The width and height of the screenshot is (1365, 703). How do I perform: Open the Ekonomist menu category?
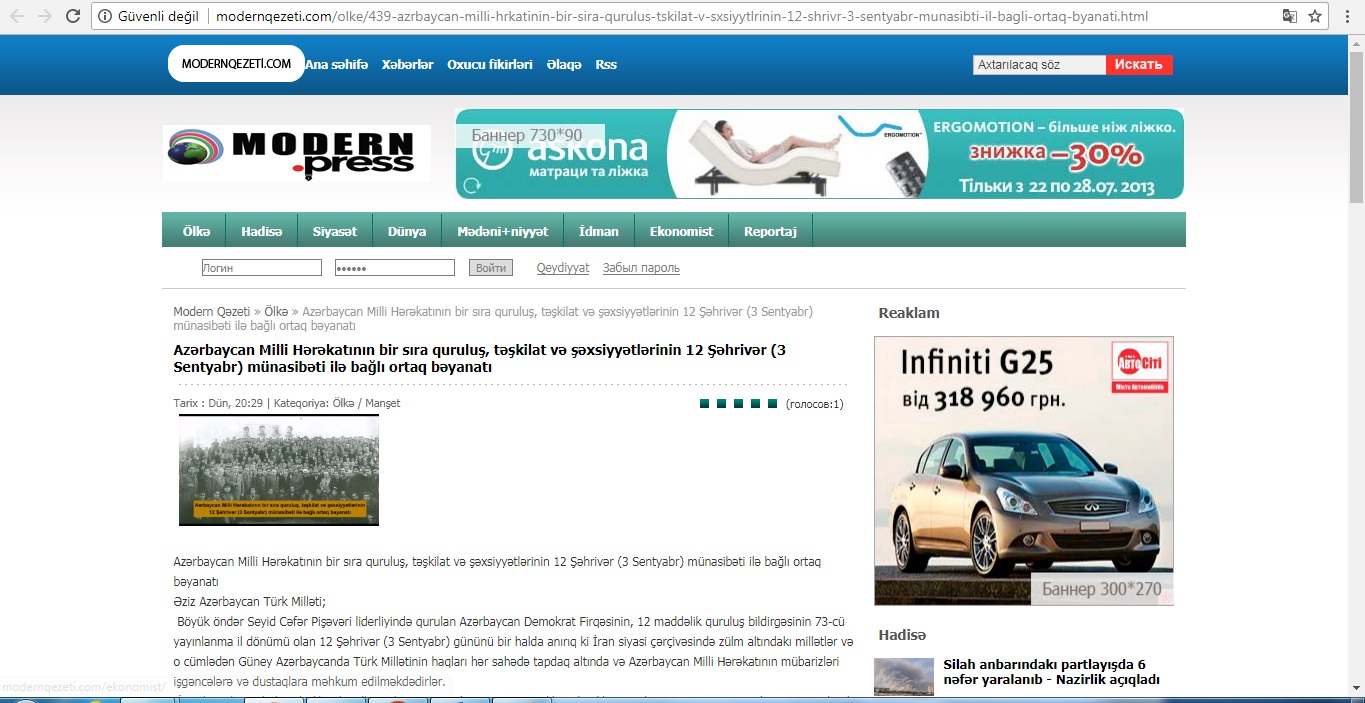tap(681, 231)
